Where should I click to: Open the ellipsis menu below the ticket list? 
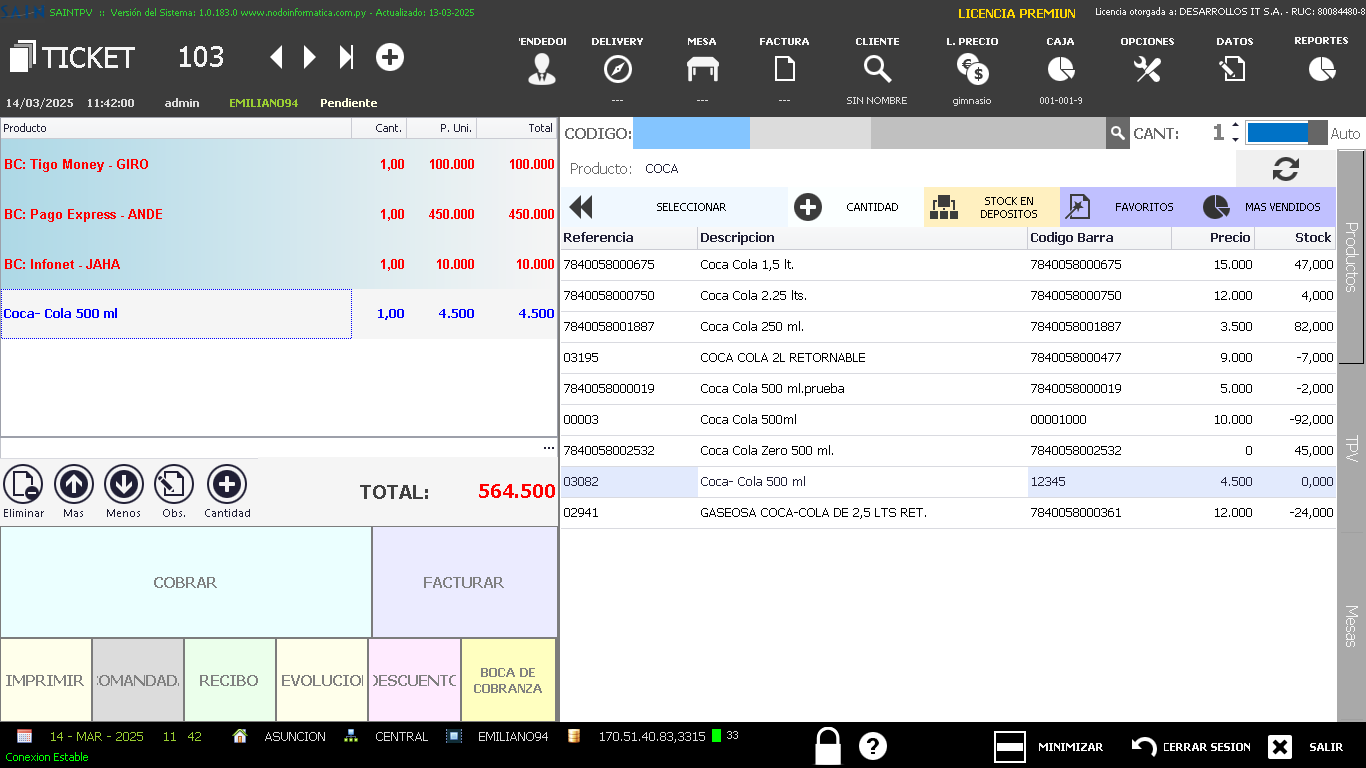[549, 448]
